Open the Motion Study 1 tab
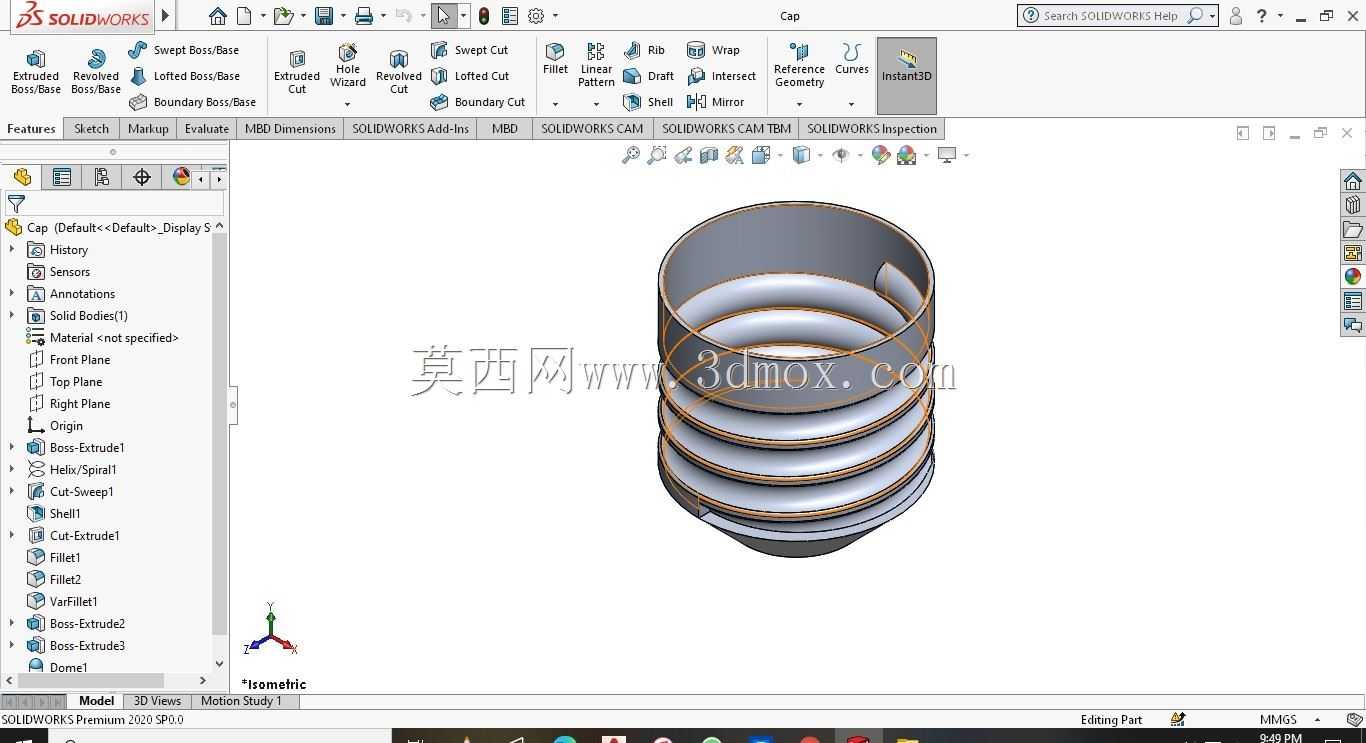The width and height of the screenshot is (1366, 743). tap(241, 701)
